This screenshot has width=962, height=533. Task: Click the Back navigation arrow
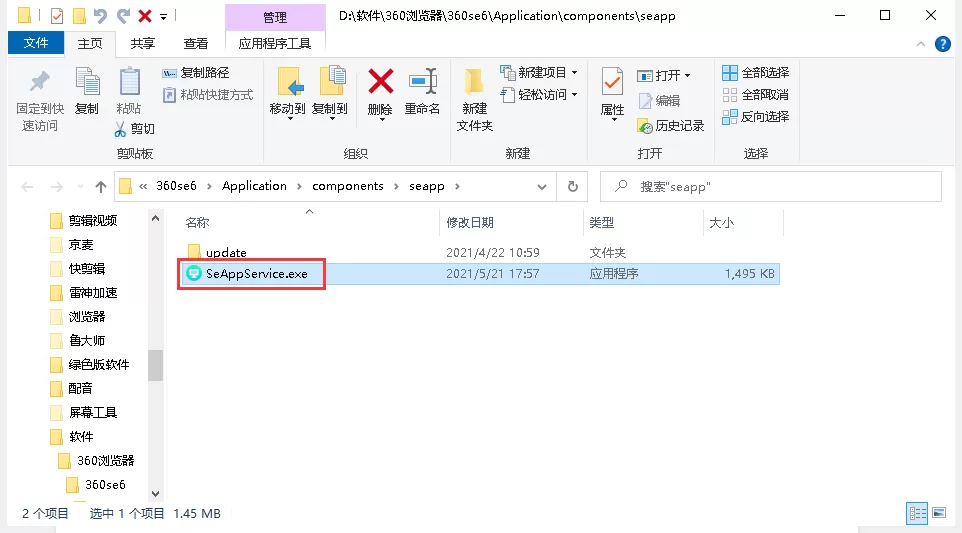point(27,186)
